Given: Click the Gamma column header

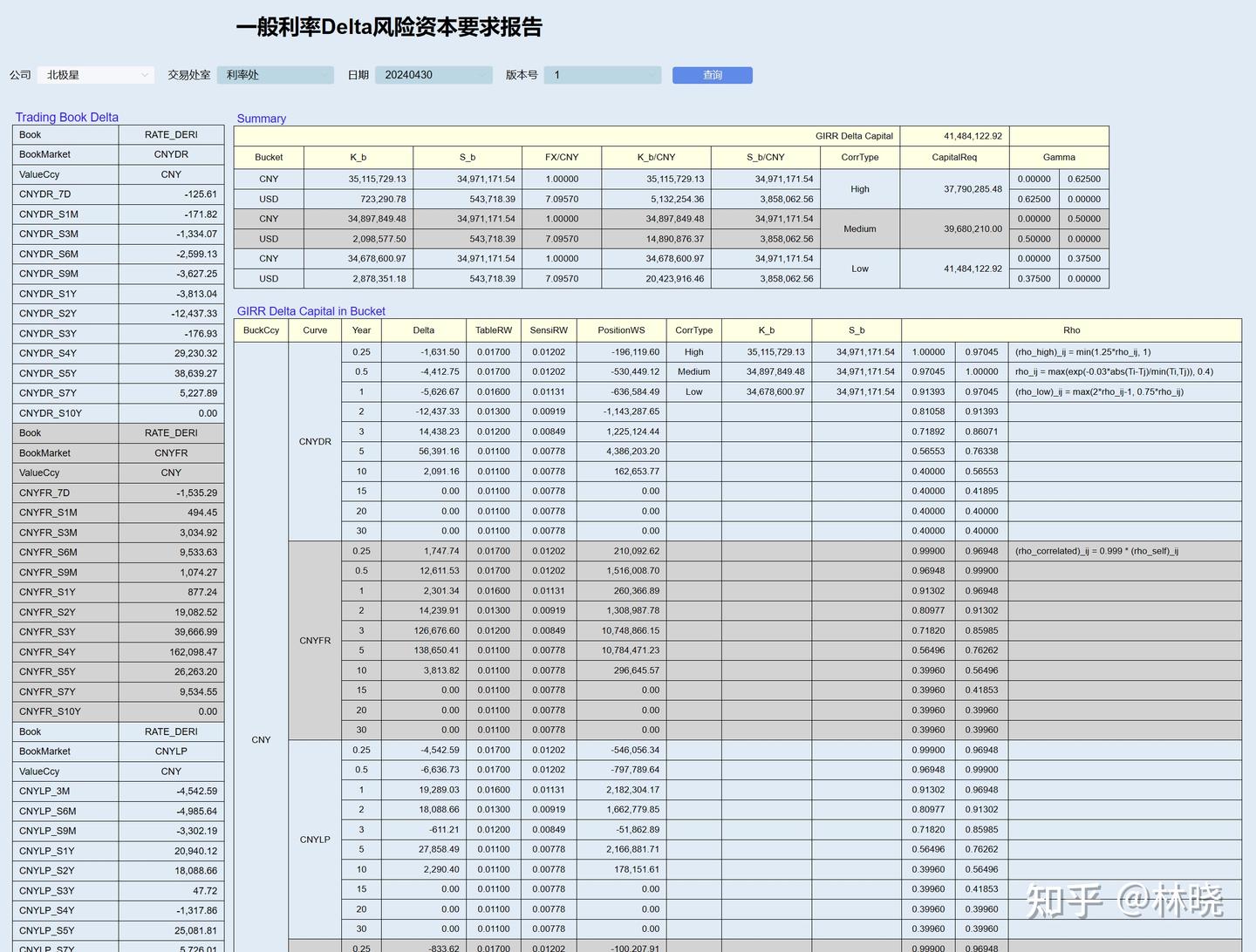Looking at the screenshot, I should coord(1059,157).
